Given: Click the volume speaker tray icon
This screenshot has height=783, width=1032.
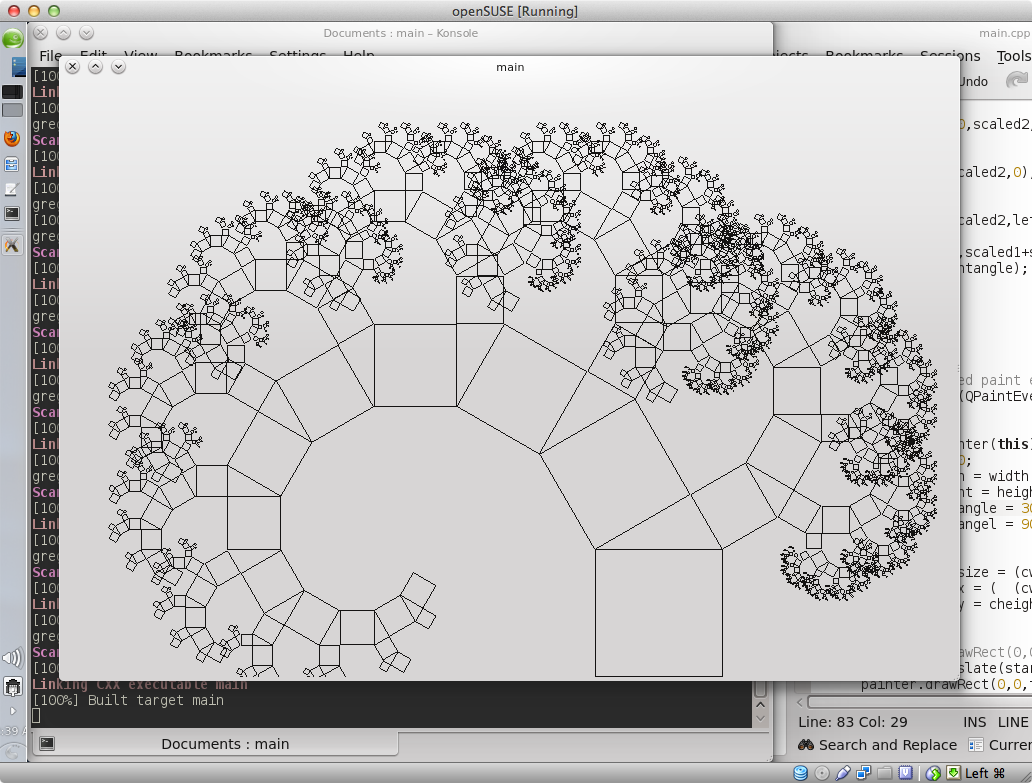Looking at the screenshot, I should [x=12, y=658].
